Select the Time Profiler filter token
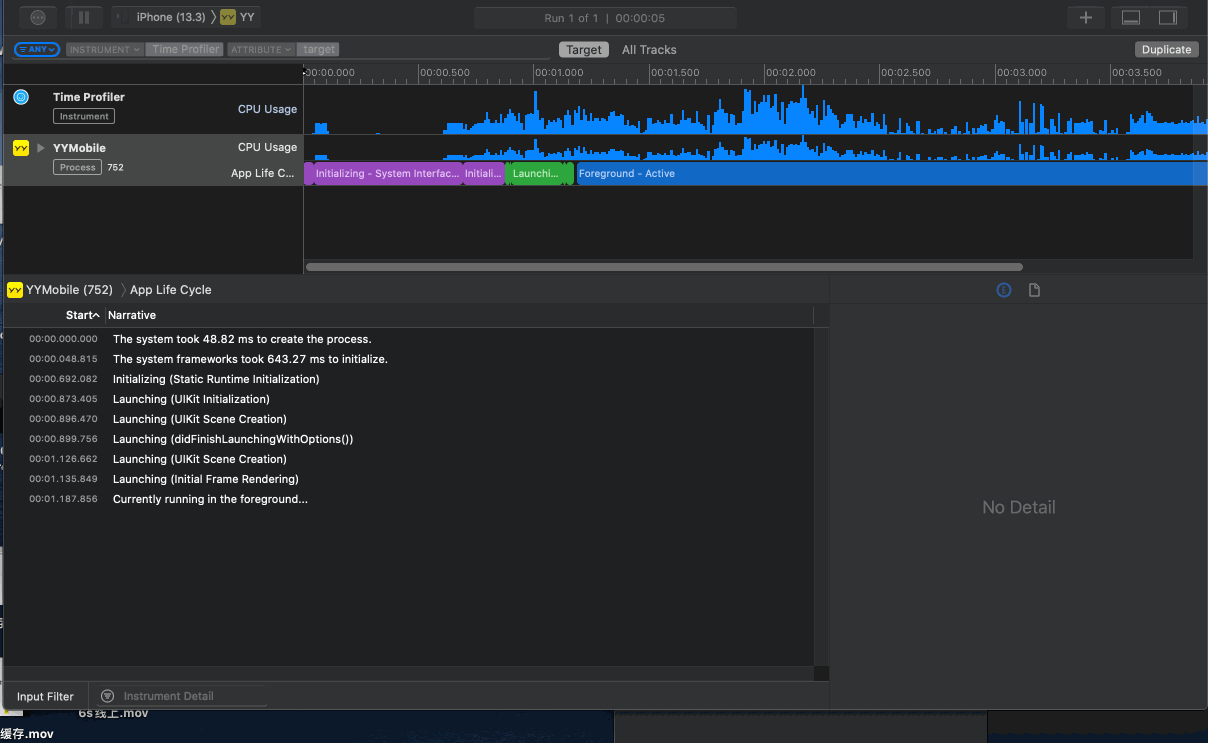Viewport: 1208px width, 743px height. (186, 49)
